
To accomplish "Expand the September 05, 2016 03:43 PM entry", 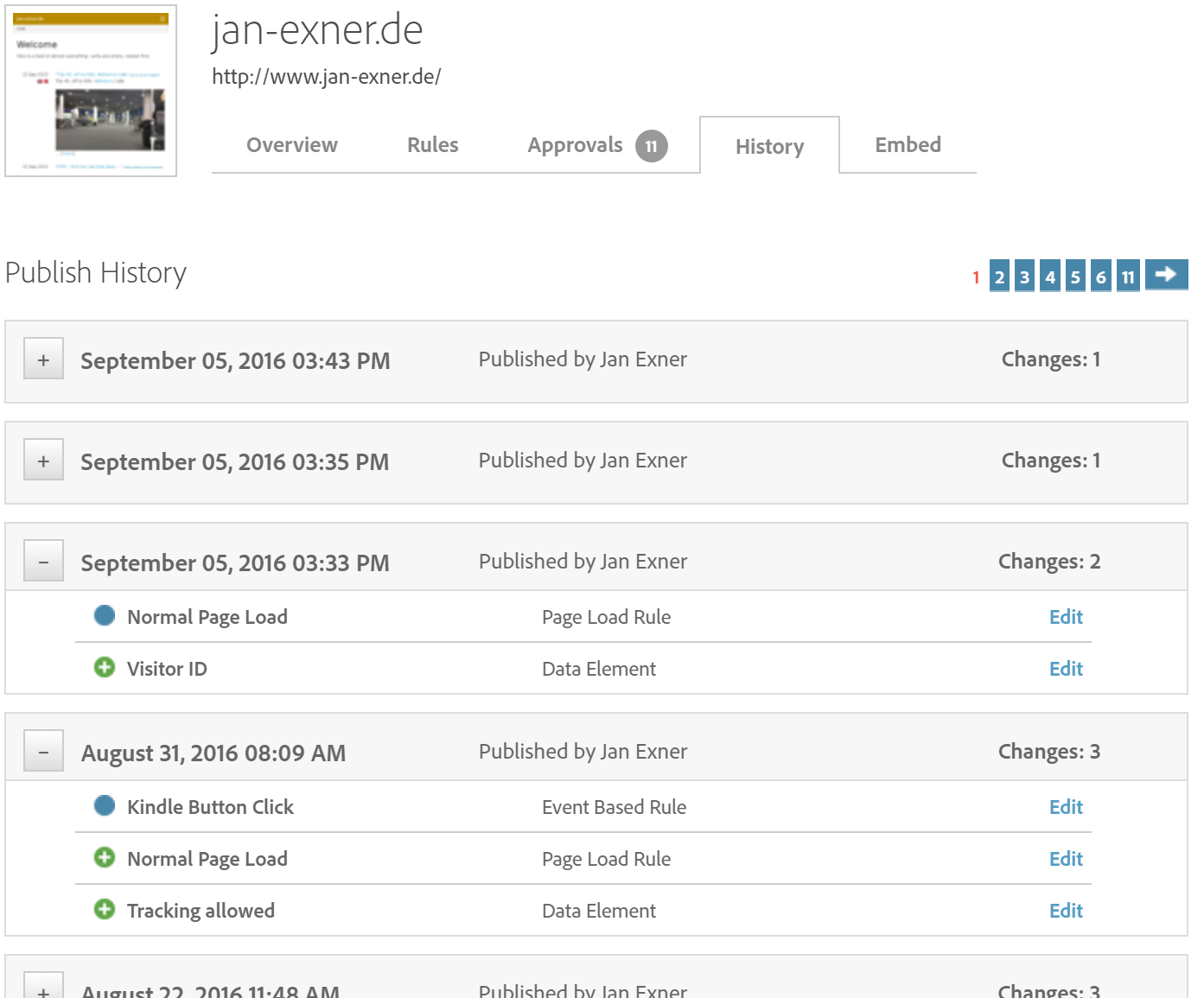I will [43, 360].
